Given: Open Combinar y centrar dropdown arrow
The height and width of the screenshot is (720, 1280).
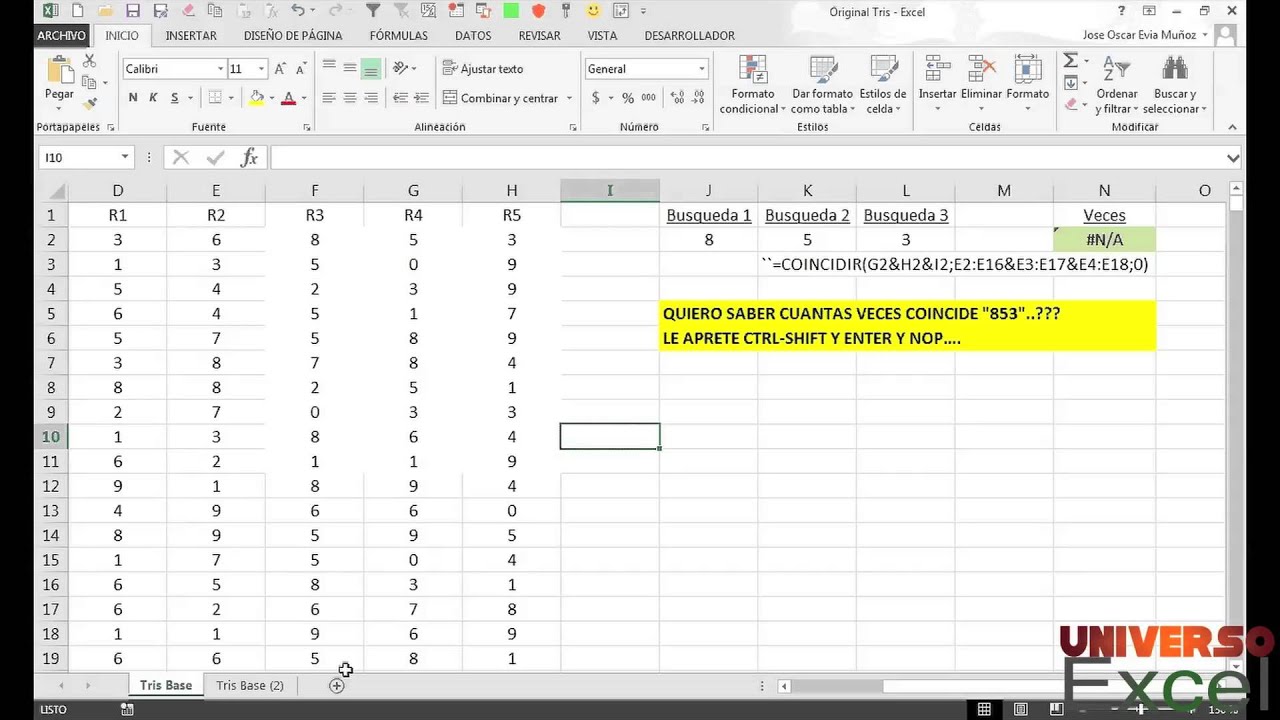Looking at the screenshot, I should 570,98.
